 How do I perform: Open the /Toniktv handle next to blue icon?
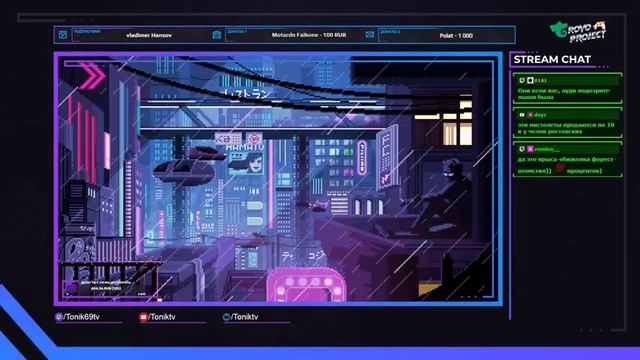(245, 317)
